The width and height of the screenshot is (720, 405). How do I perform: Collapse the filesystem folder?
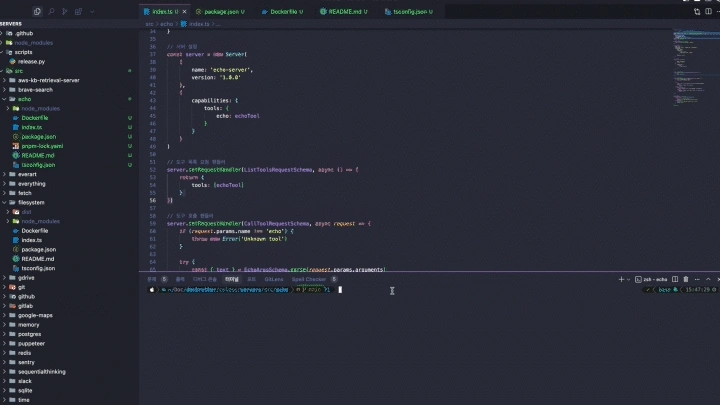[31, 202]
